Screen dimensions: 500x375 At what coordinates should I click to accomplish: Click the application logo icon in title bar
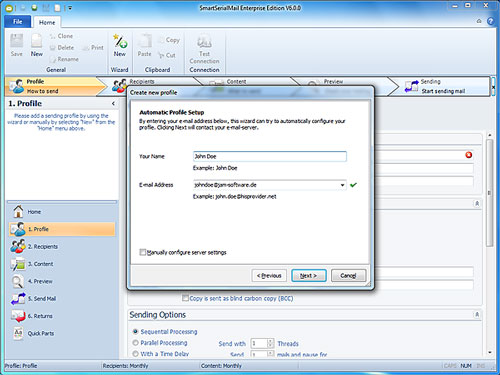coord(10,8)
